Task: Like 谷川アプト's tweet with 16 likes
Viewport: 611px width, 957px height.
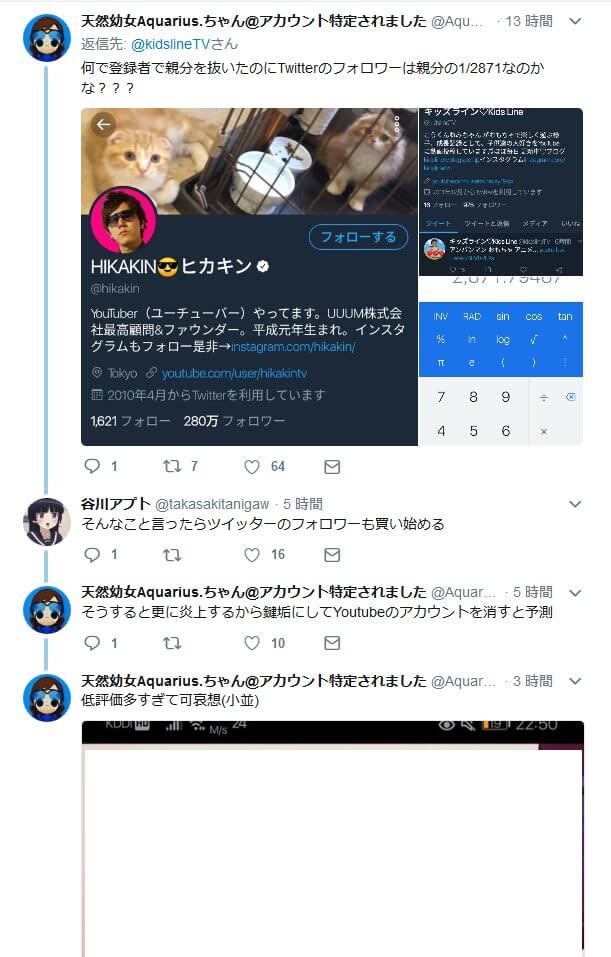Action: coord(252,555)
